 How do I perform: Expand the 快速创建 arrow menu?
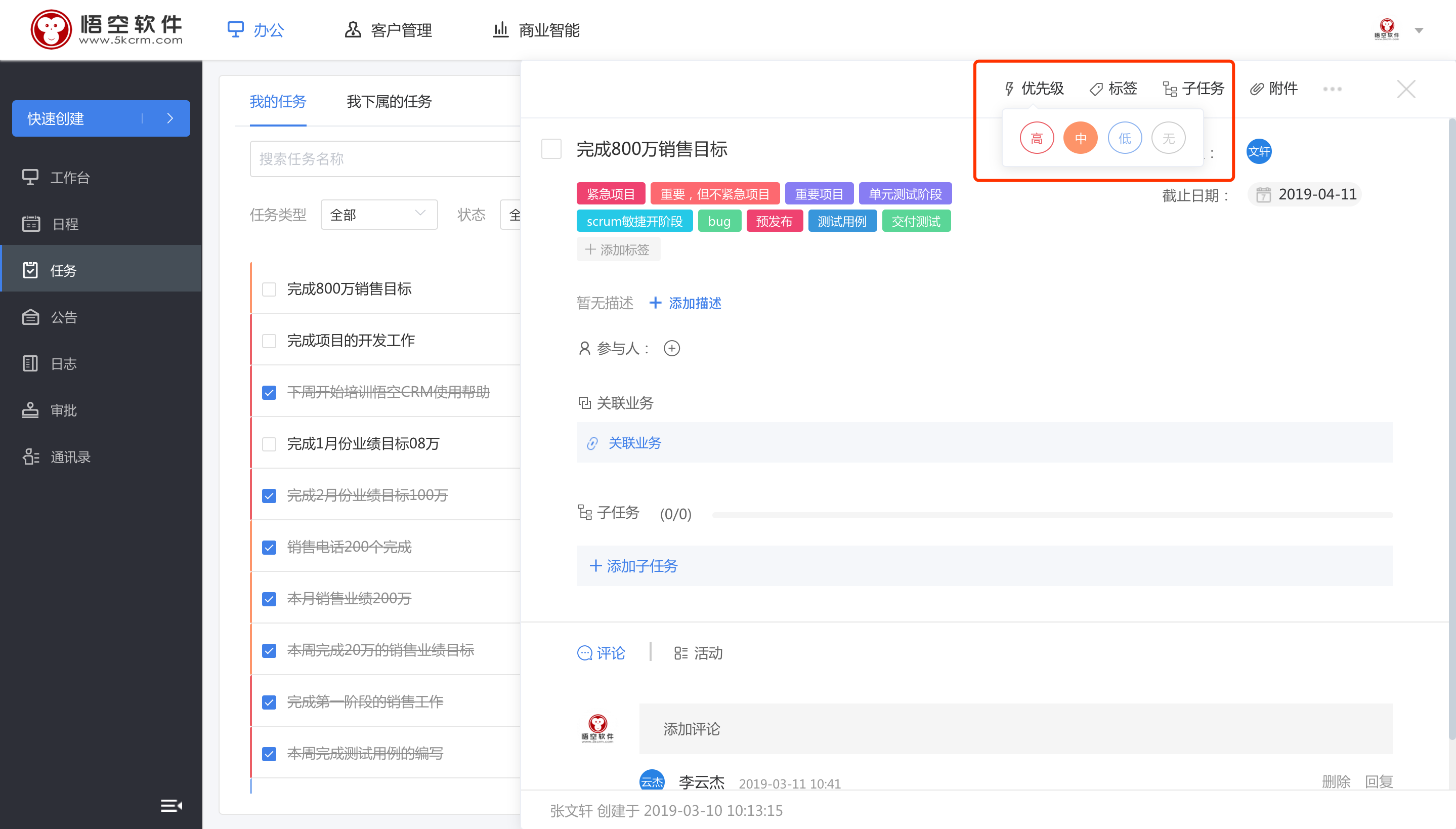pos(169,118)
